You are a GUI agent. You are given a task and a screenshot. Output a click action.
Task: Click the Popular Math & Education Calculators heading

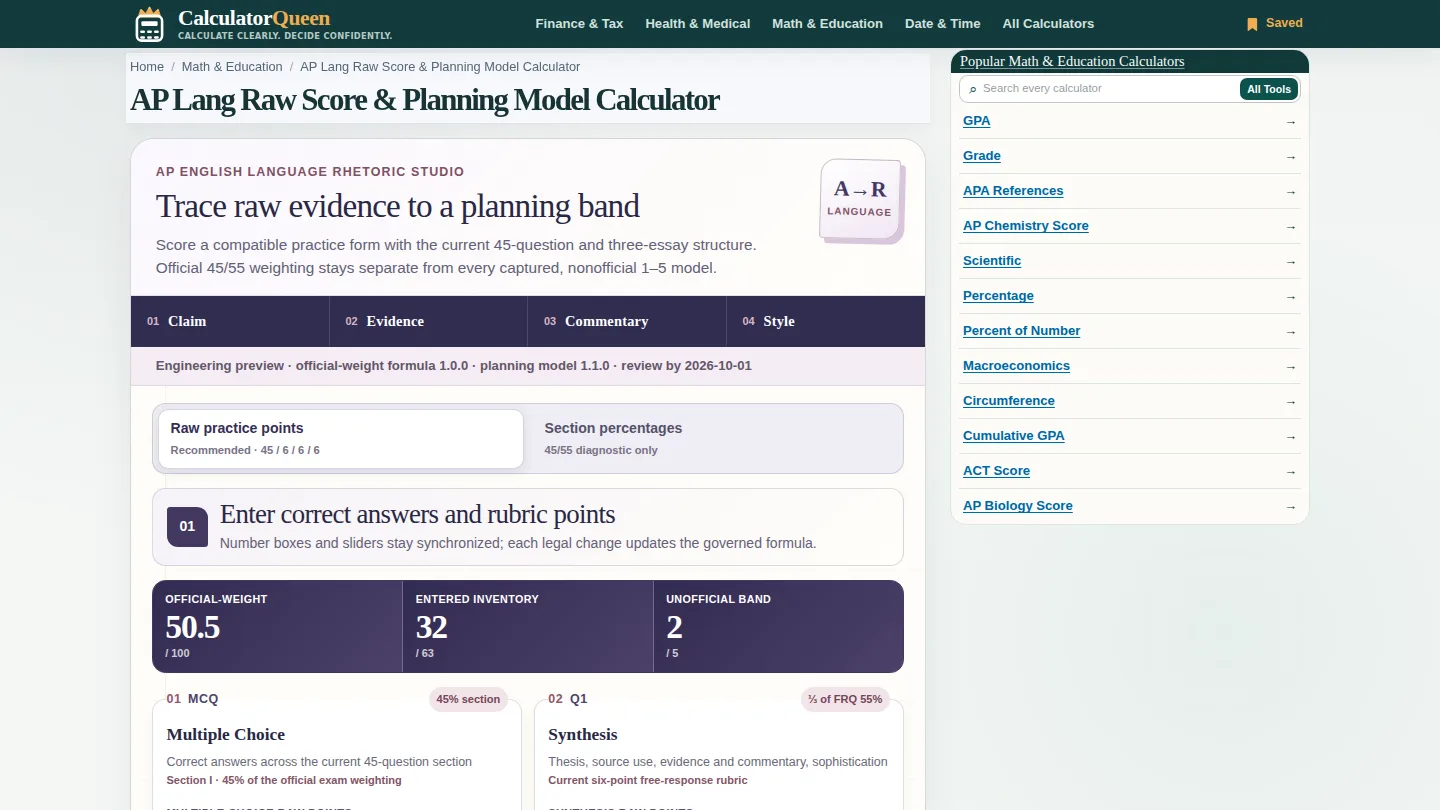pos(1072,62)
